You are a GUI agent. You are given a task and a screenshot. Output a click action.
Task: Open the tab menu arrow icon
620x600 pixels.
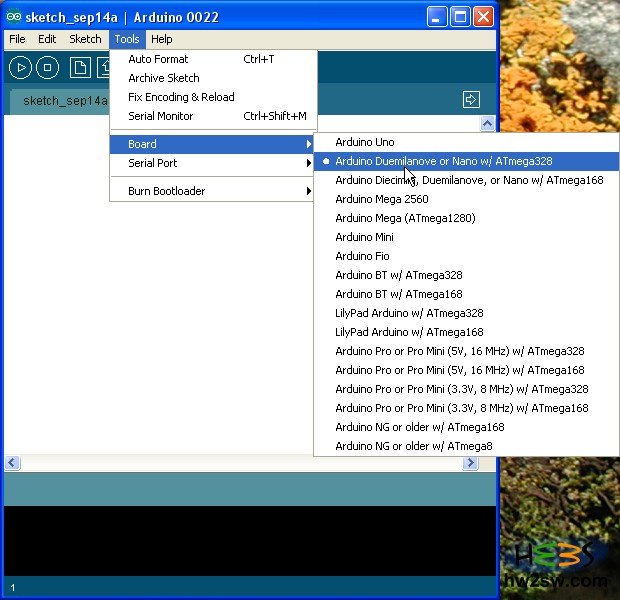pyautogui.click(x=471, y=99)
